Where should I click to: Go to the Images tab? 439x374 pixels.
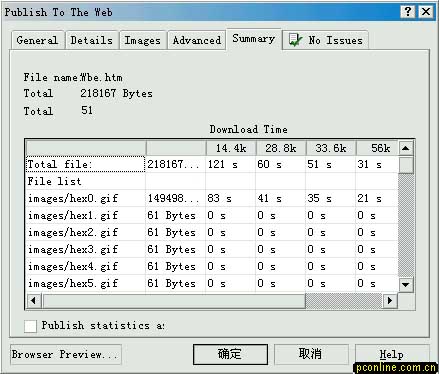click(143, 40)
